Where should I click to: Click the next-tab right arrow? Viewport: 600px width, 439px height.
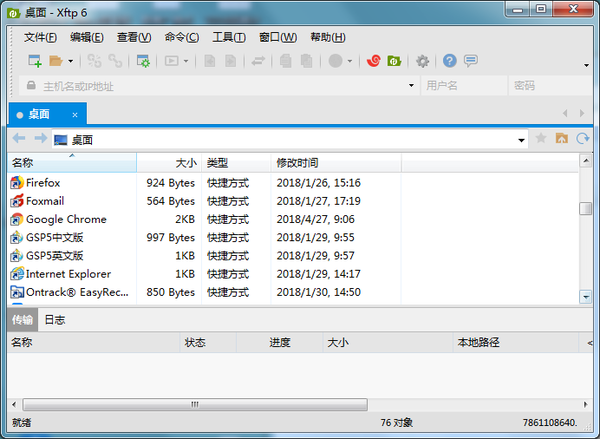click(x=582, y=113)
